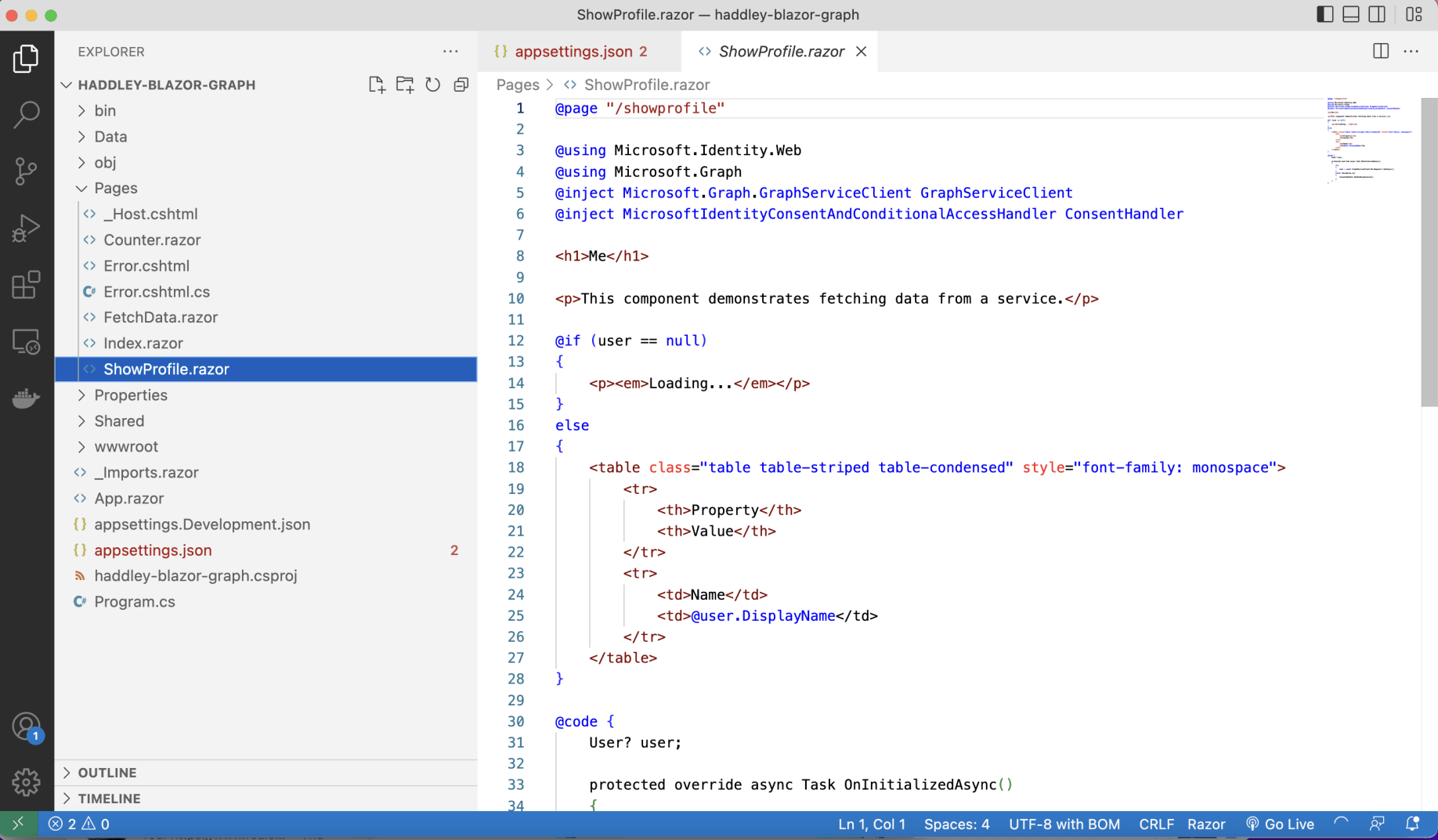Toggle the bottom panel visibility
The width and height of the screenshot is (1438, 840).
pyautogui.click(x=1351, y=15)
